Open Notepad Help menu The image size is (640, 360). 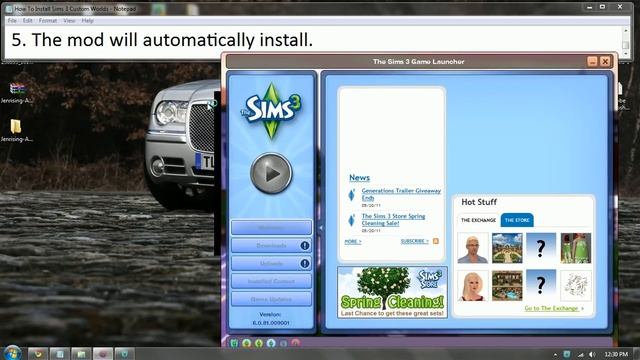[87, 20]
